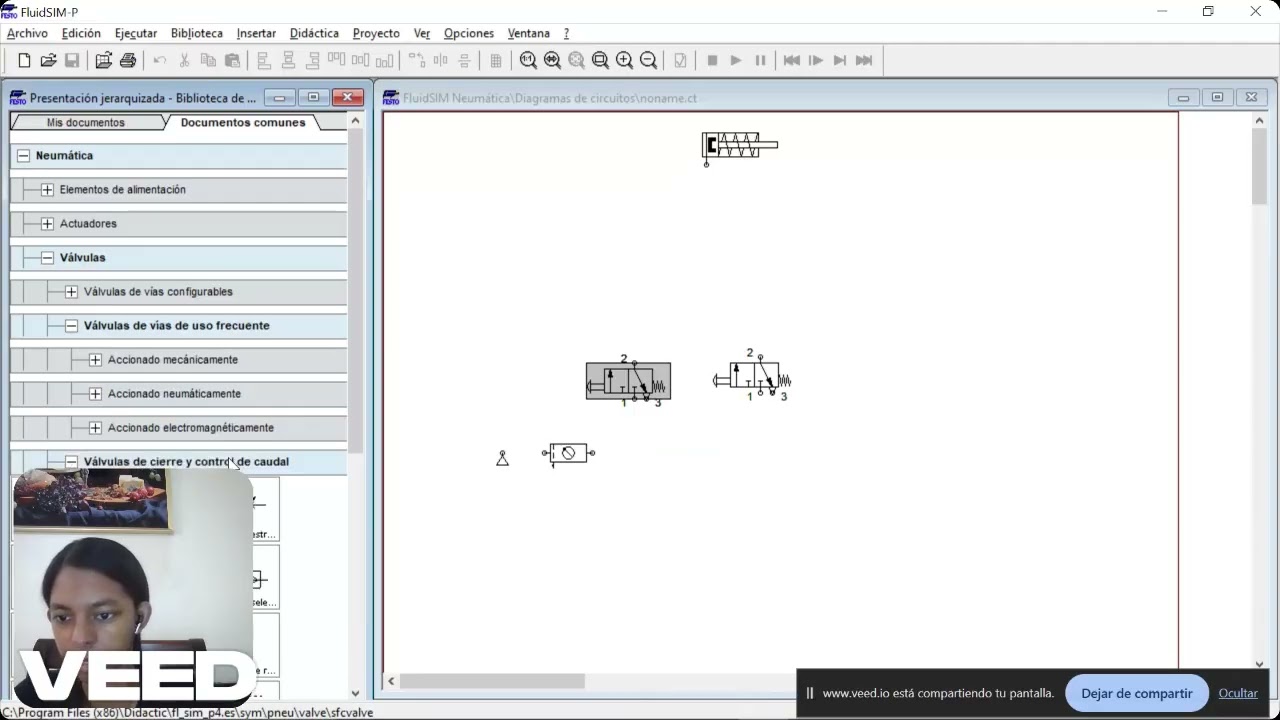
Task: Align selected objects to the bottom
Action: 384,61
